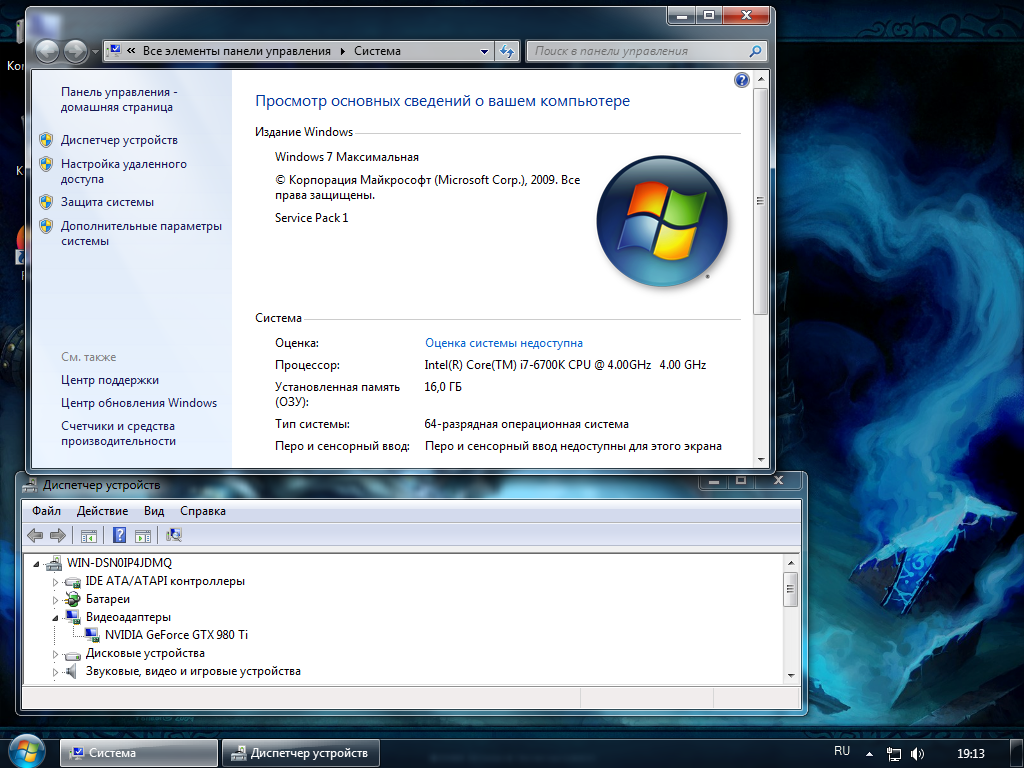Expand the 'Дисковые устройства' node arrow

[56, 654]
